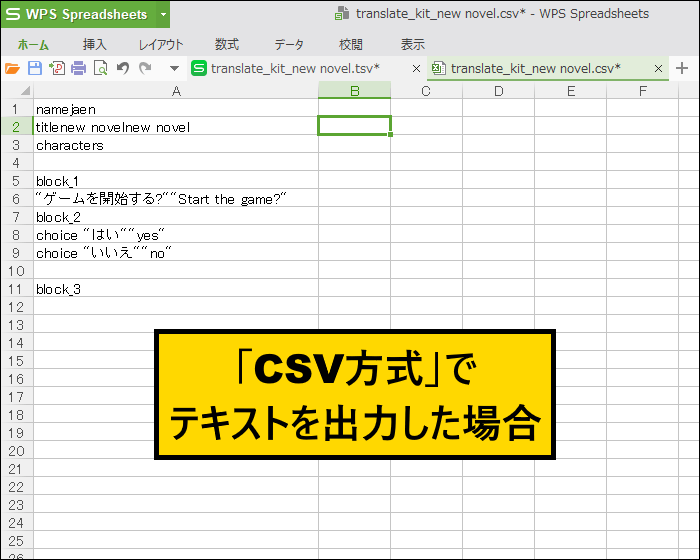Redo the last undone action
Image resolution: width=700 pixels, height=560 pixels.
[146, 68]
